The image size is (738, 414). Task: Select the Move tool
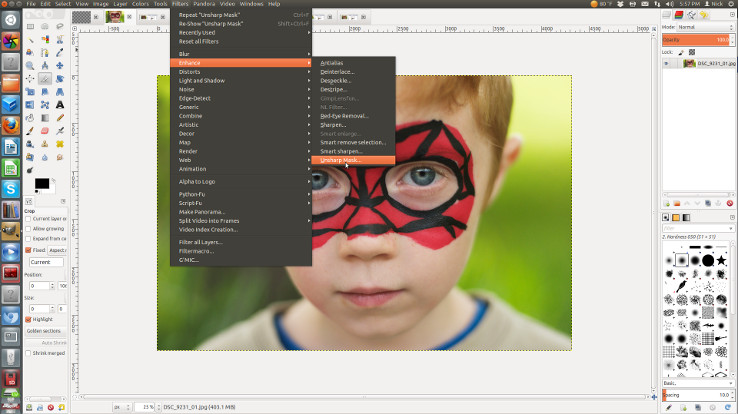(x=60, y=65)
